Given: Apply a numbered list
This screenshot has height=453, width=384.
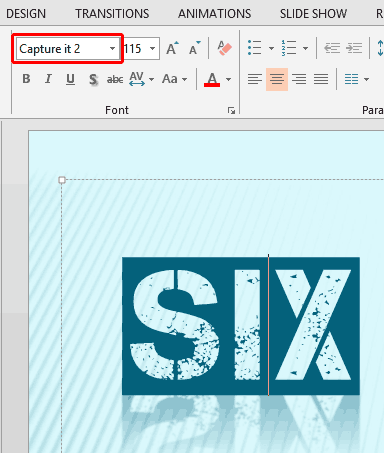Looking at the screenshot, I should point(289,48).
